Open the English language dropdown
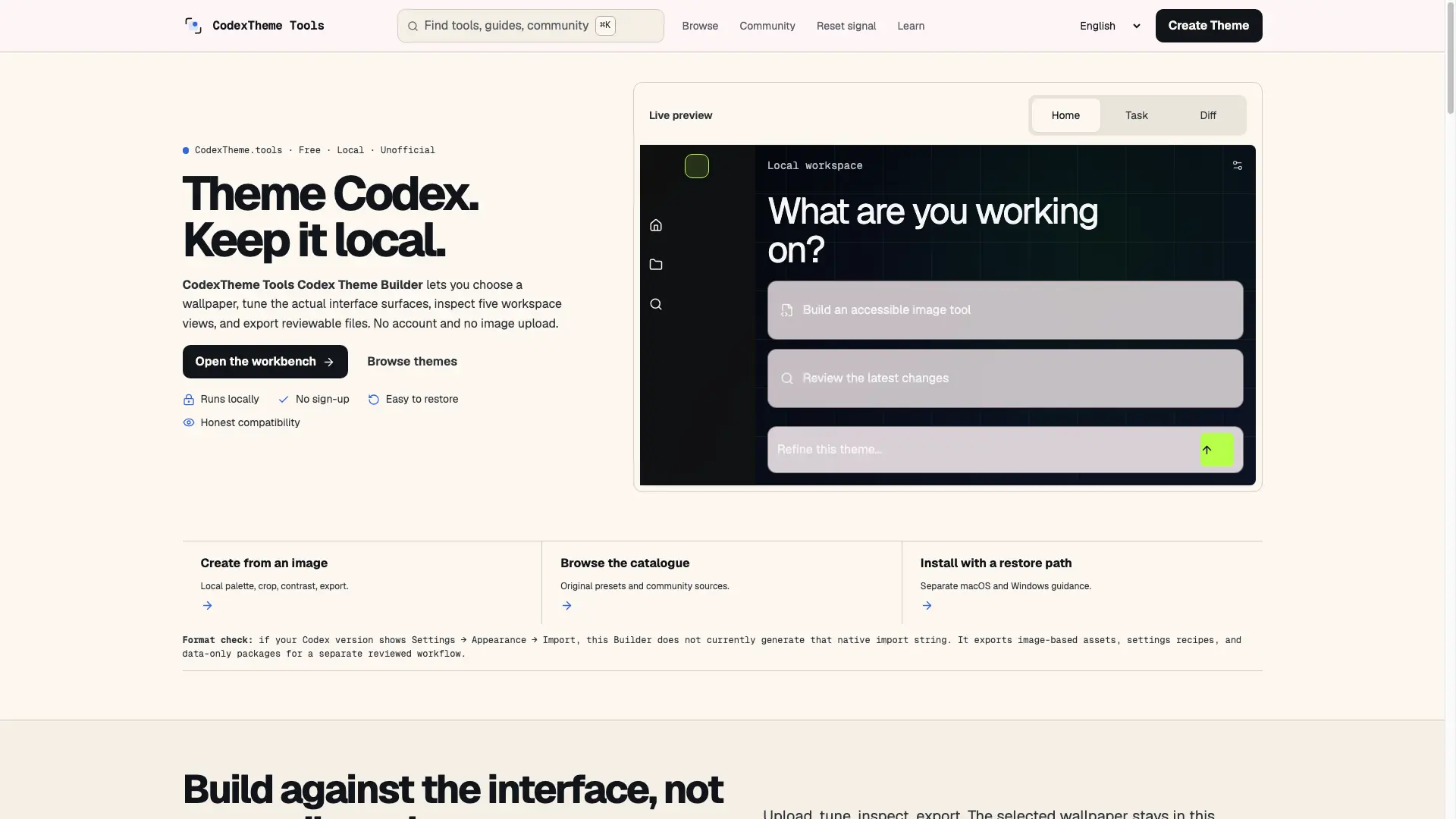Viewport: 1456px width, 819px height. coord(1110,26)
